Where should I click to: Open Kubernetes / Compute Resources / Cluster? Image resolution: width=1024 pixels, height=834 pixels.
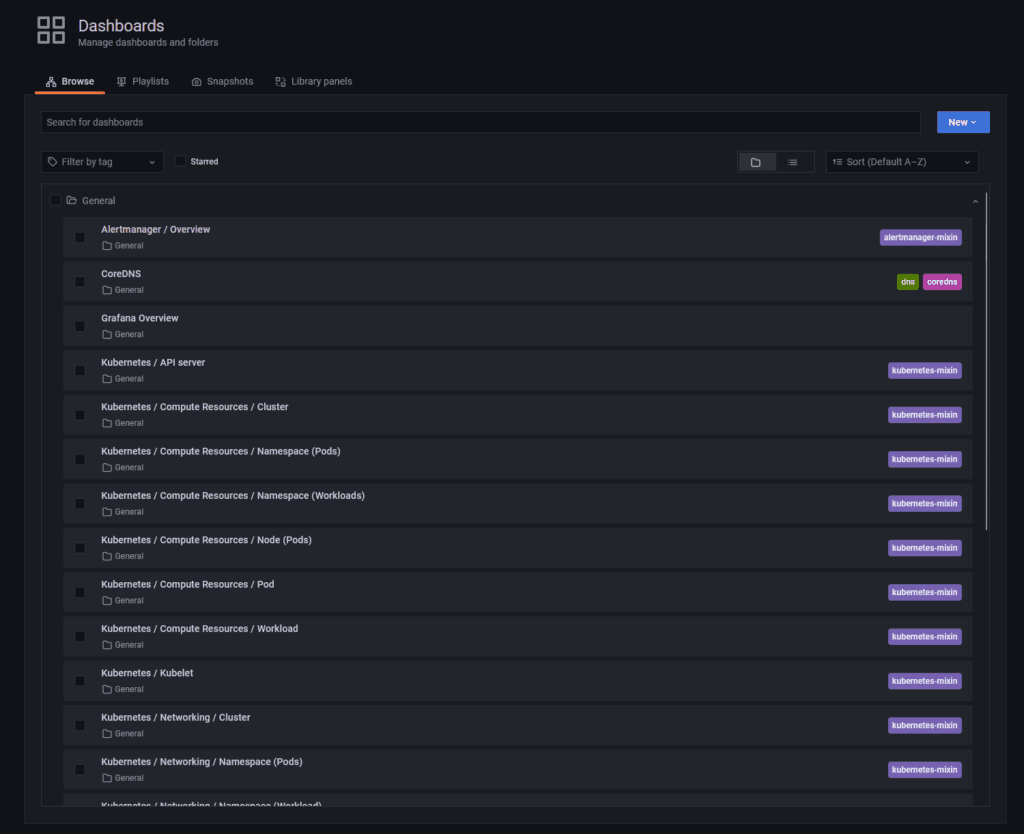point(195,407)
